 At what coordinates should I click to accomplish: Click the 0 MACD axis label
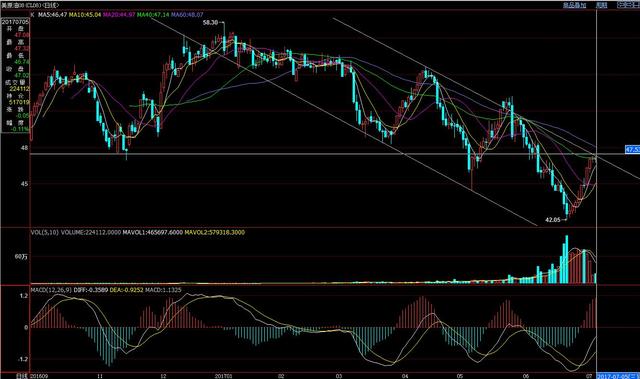pyautogui.click(x=26, y=327)
